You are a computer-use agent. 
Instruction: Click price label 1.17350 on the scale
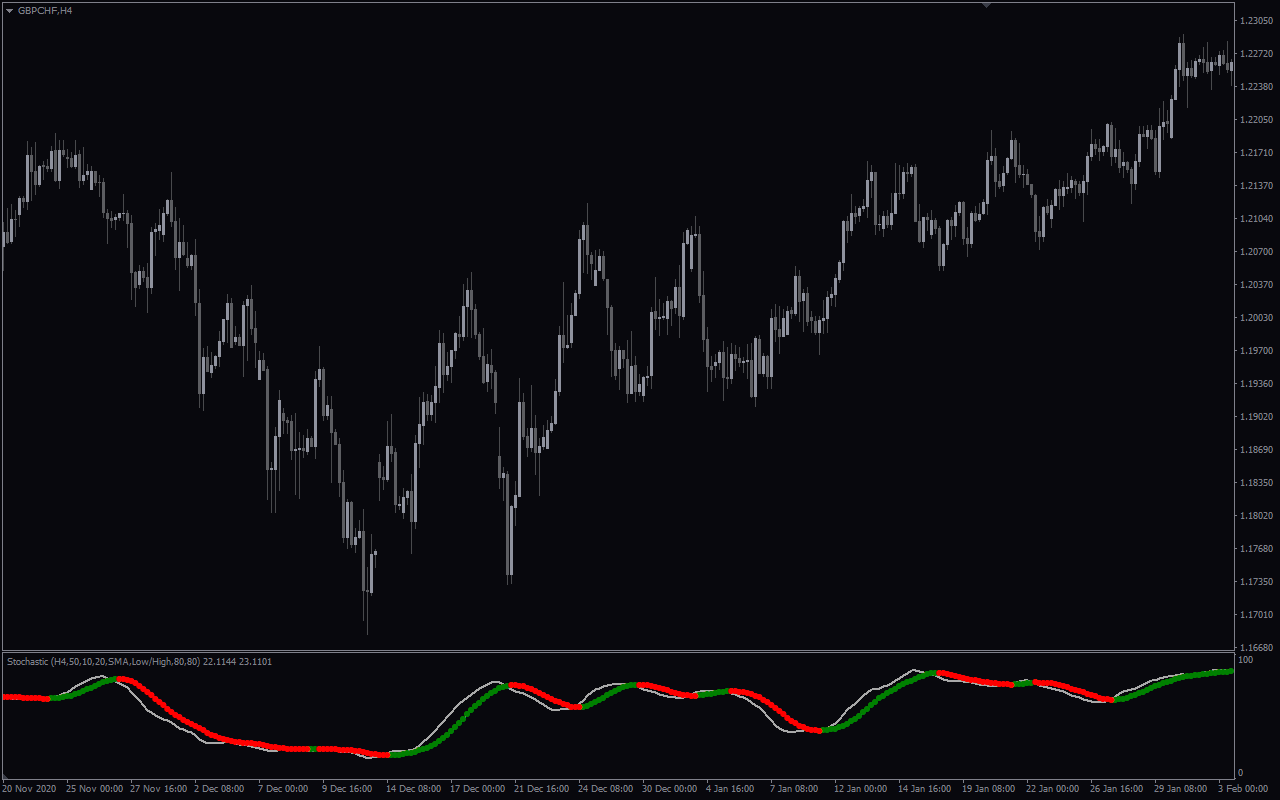pyautogui.click(x=1256, y=581)
